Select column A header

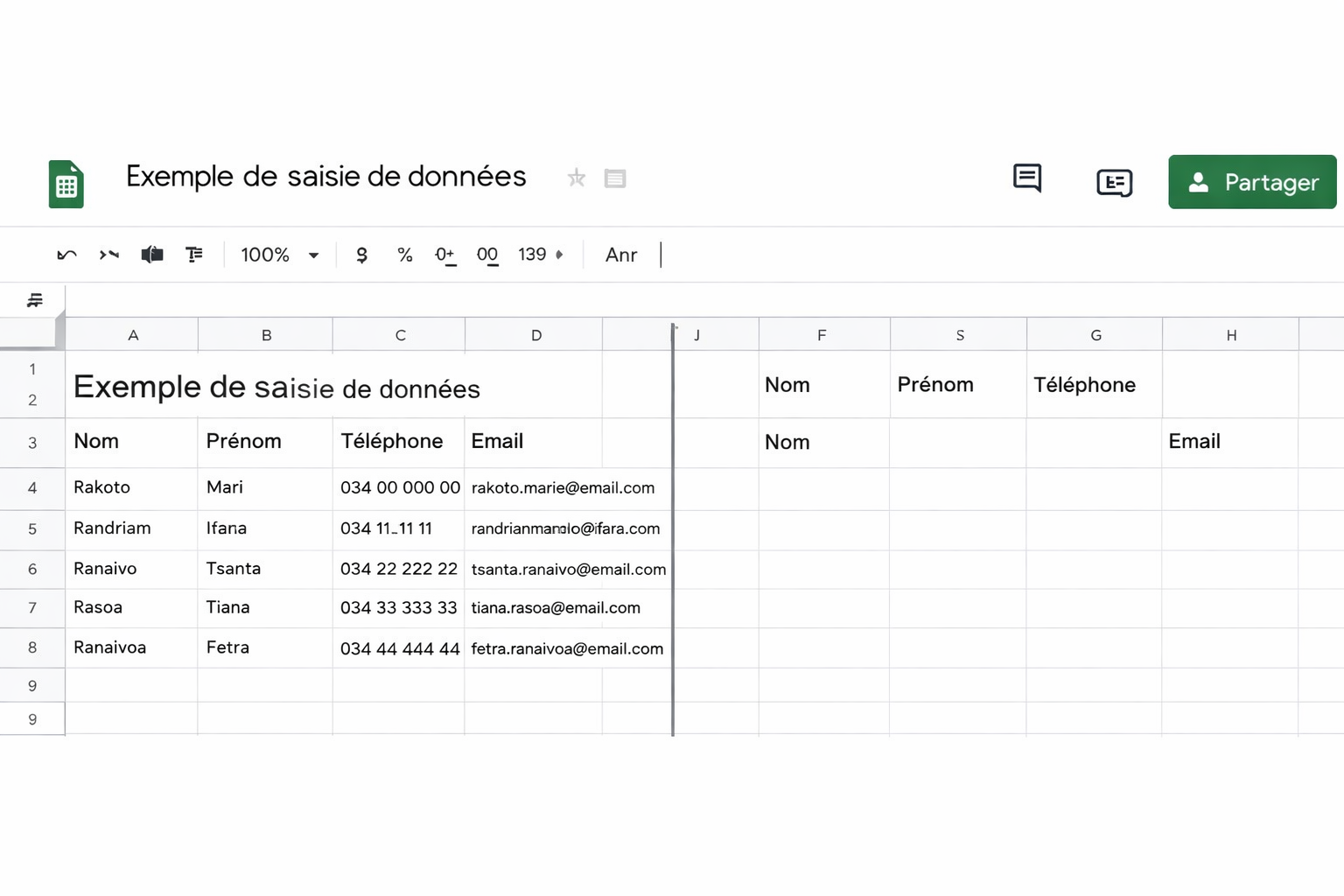(x=132, y=335)
